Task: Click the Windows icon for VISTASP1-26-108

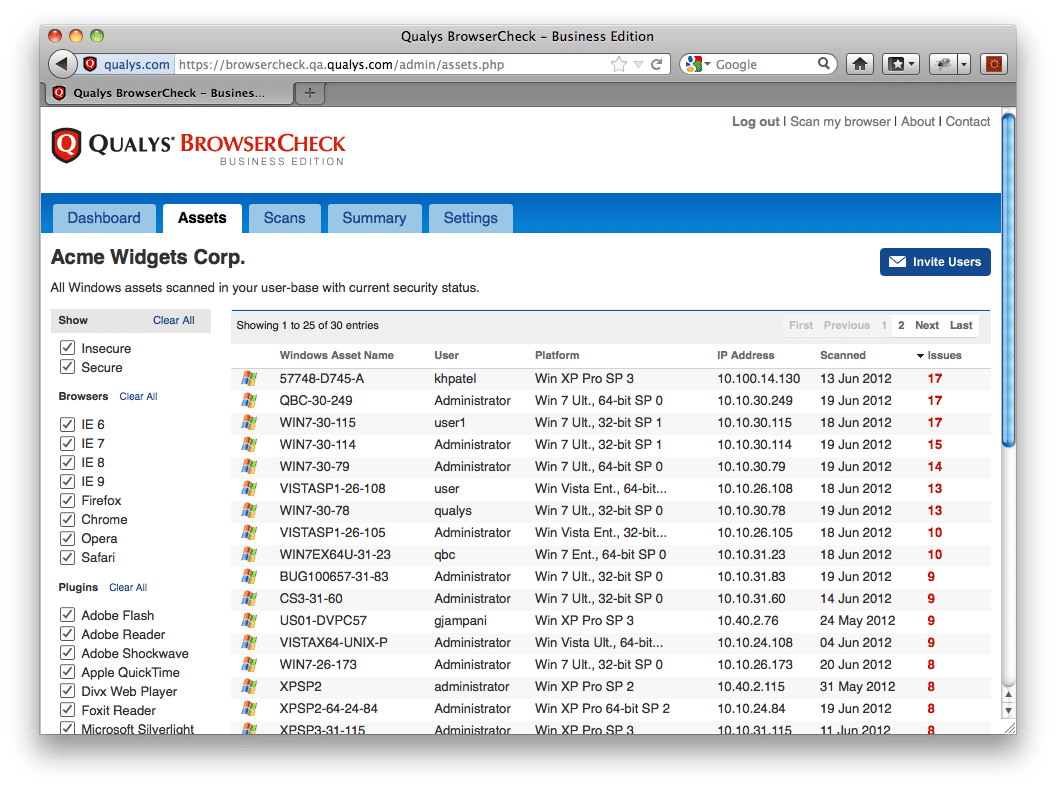Action: pyautogui.click(x=249, y=489)
